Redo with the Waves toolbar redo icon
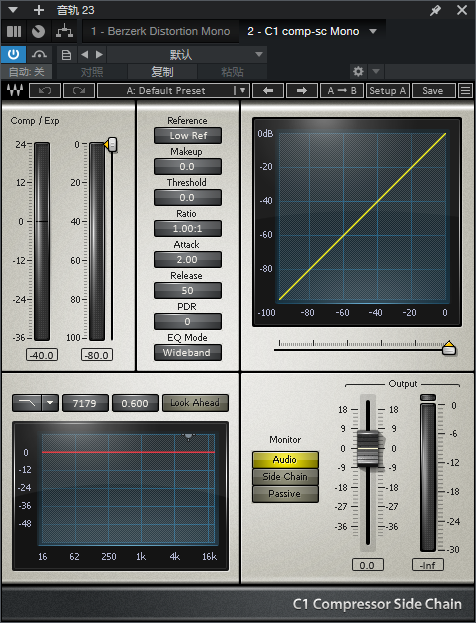476x623 pixels. [79, 91]
